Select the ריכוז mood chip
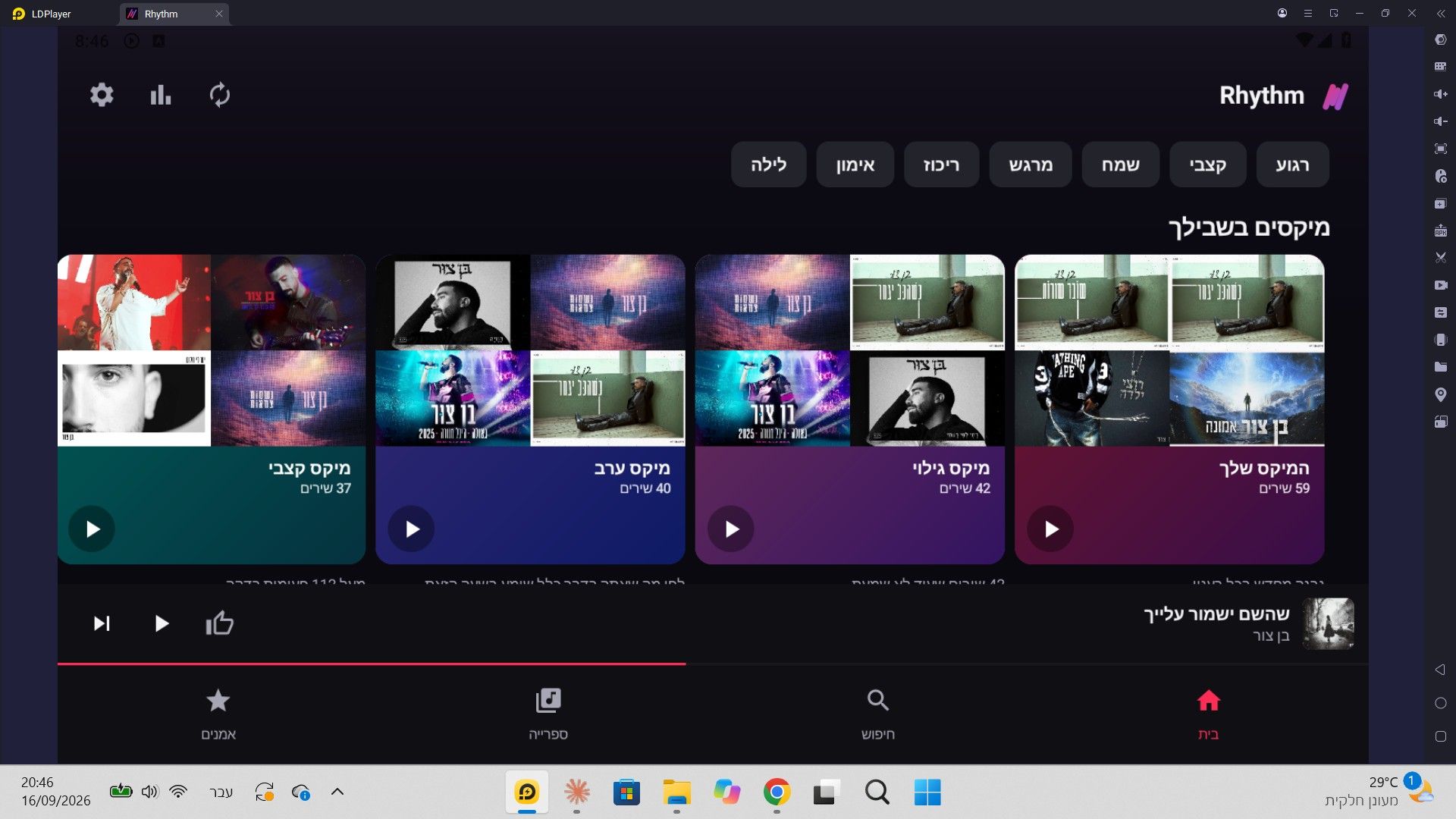 click(941, 165)
